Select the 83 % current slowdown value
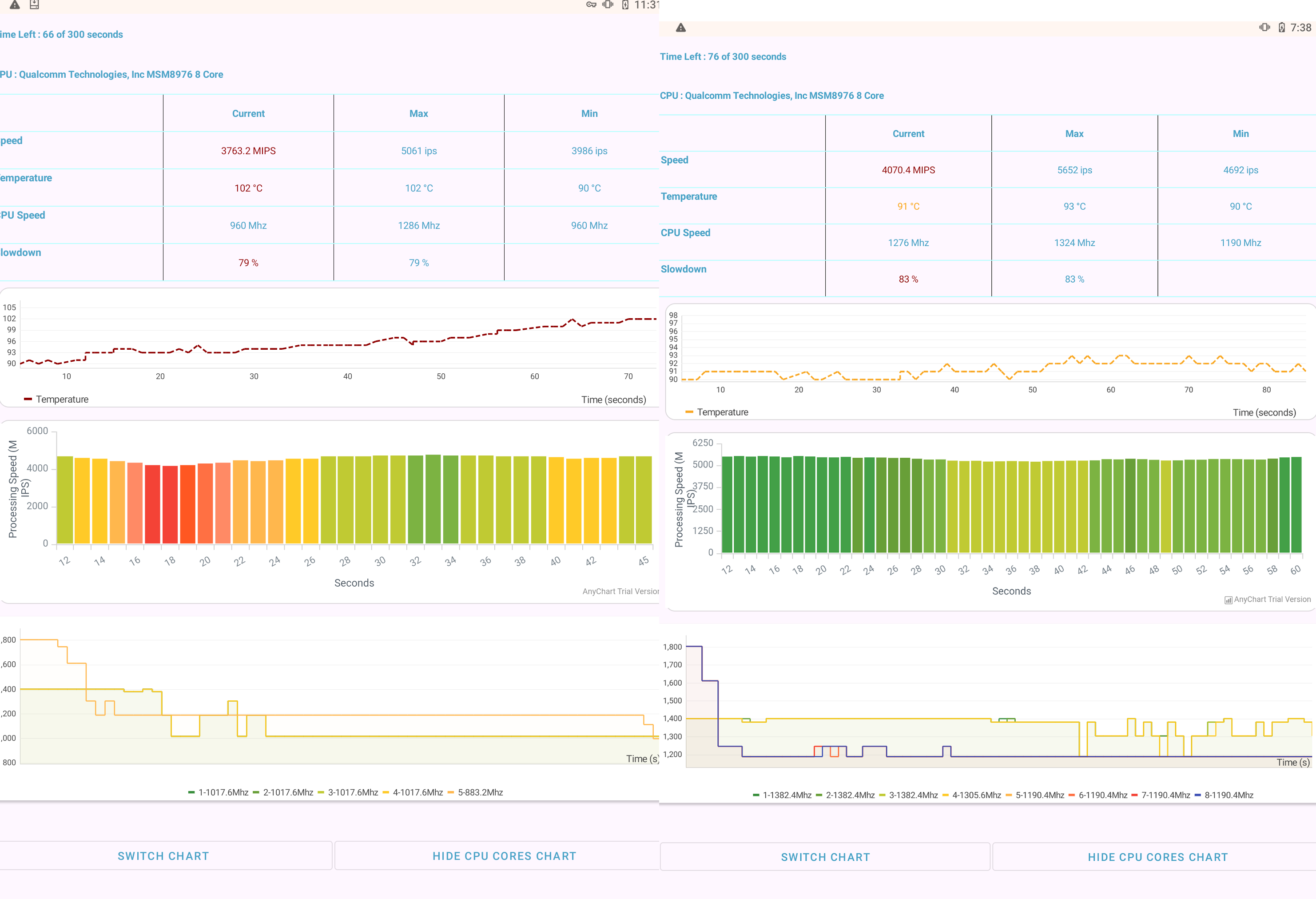 [908, 279]
